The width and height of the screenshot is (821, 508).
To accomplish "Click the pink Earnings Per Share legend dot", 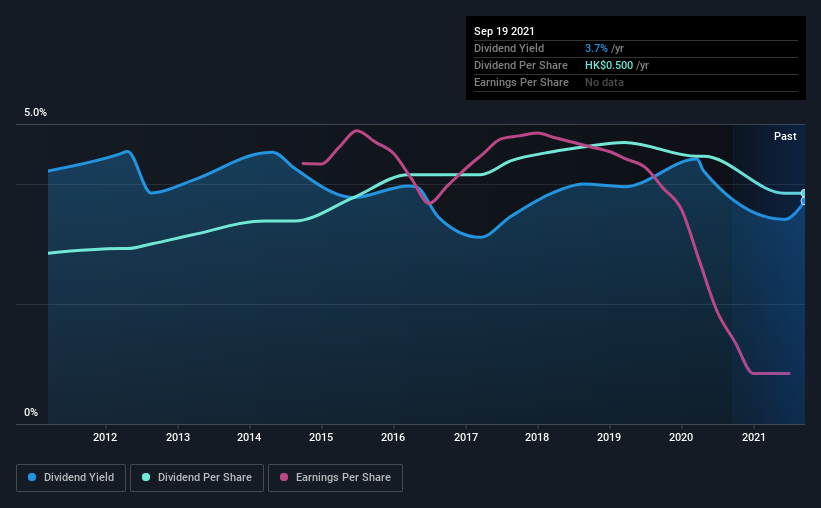I will 284,477.
